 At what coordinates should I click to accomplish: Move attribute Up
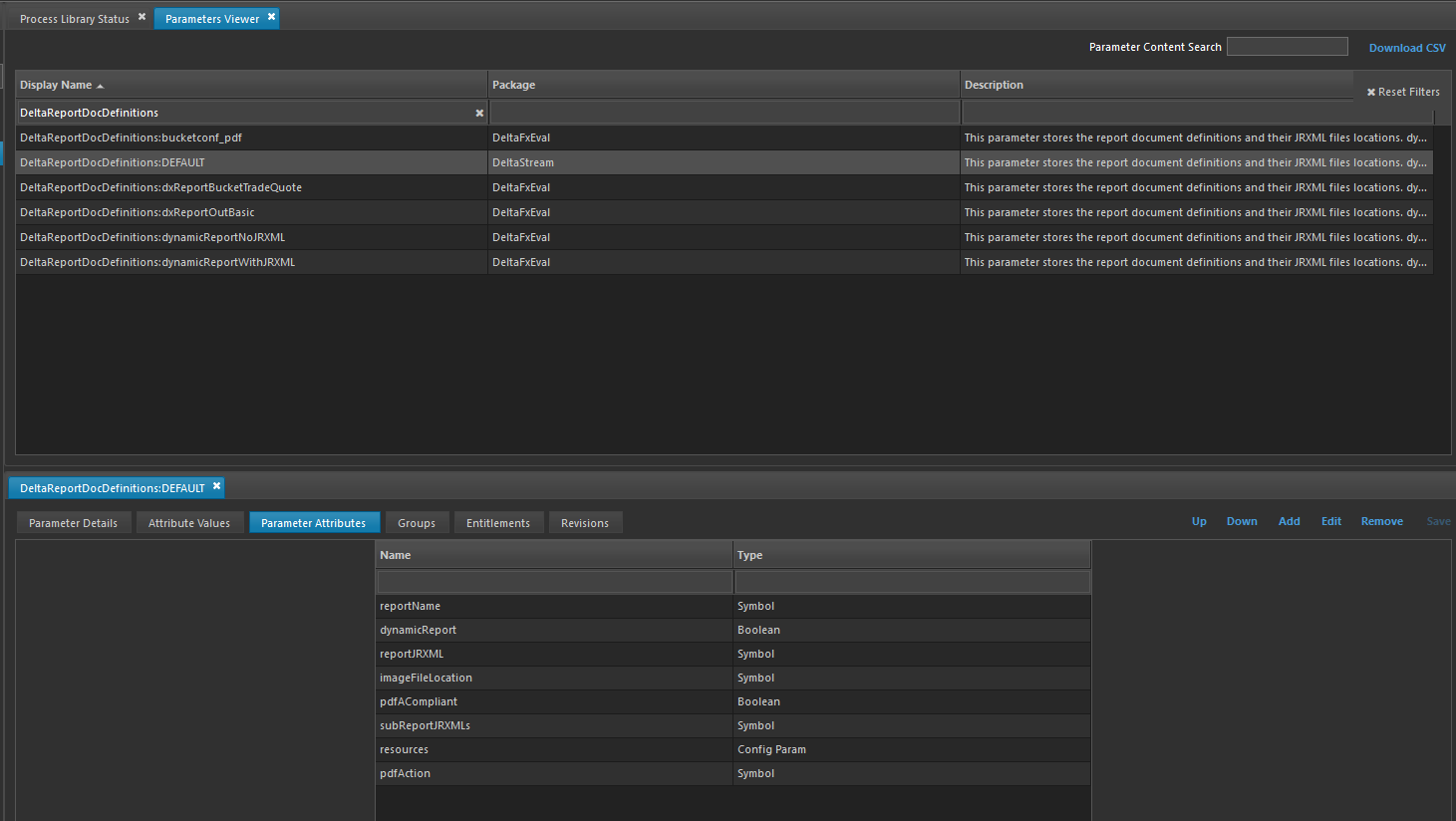pyautogui.click(x=1199, y=521)
